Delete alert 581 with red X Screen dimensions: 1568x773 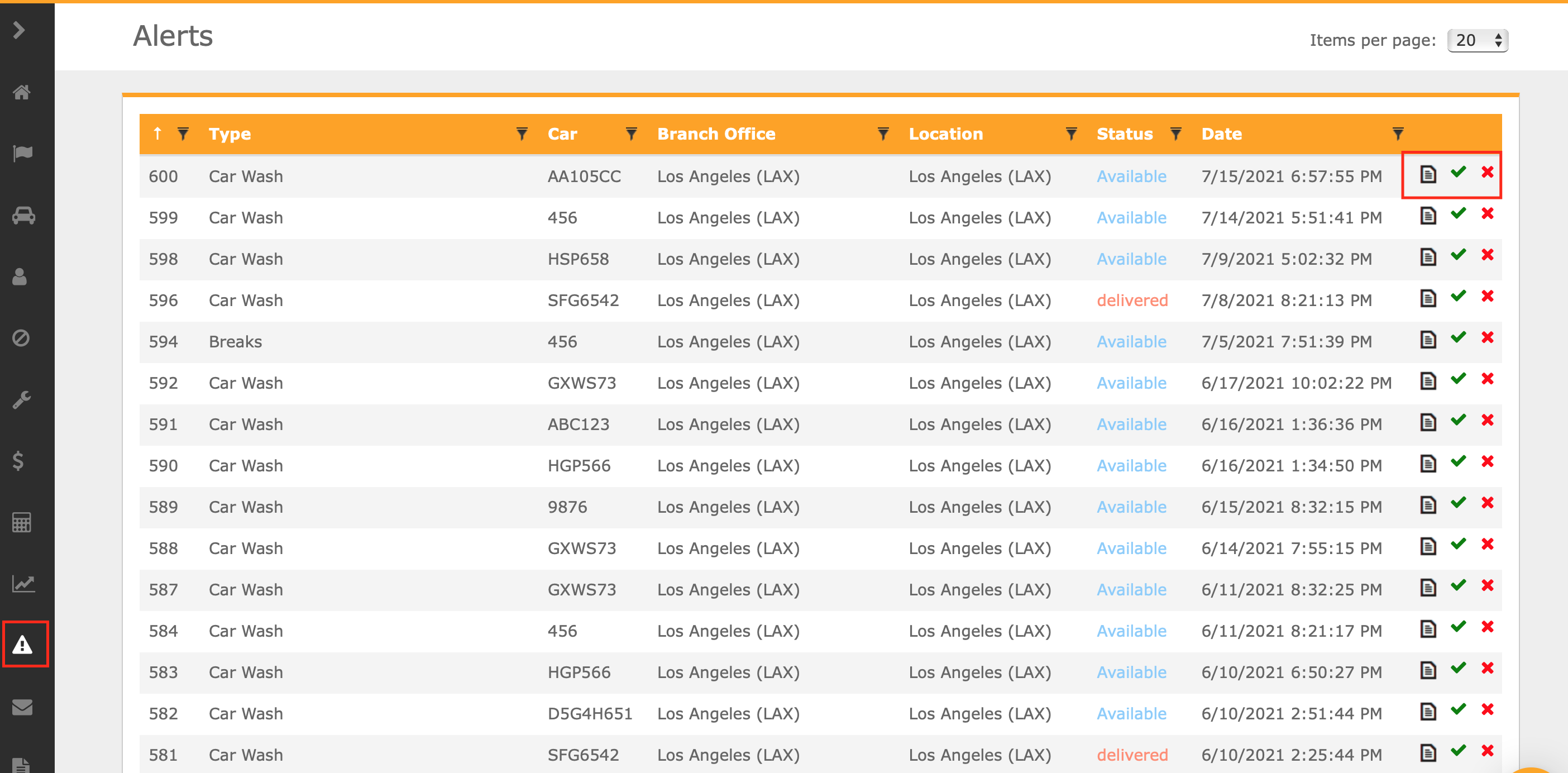pos(1487,752)
